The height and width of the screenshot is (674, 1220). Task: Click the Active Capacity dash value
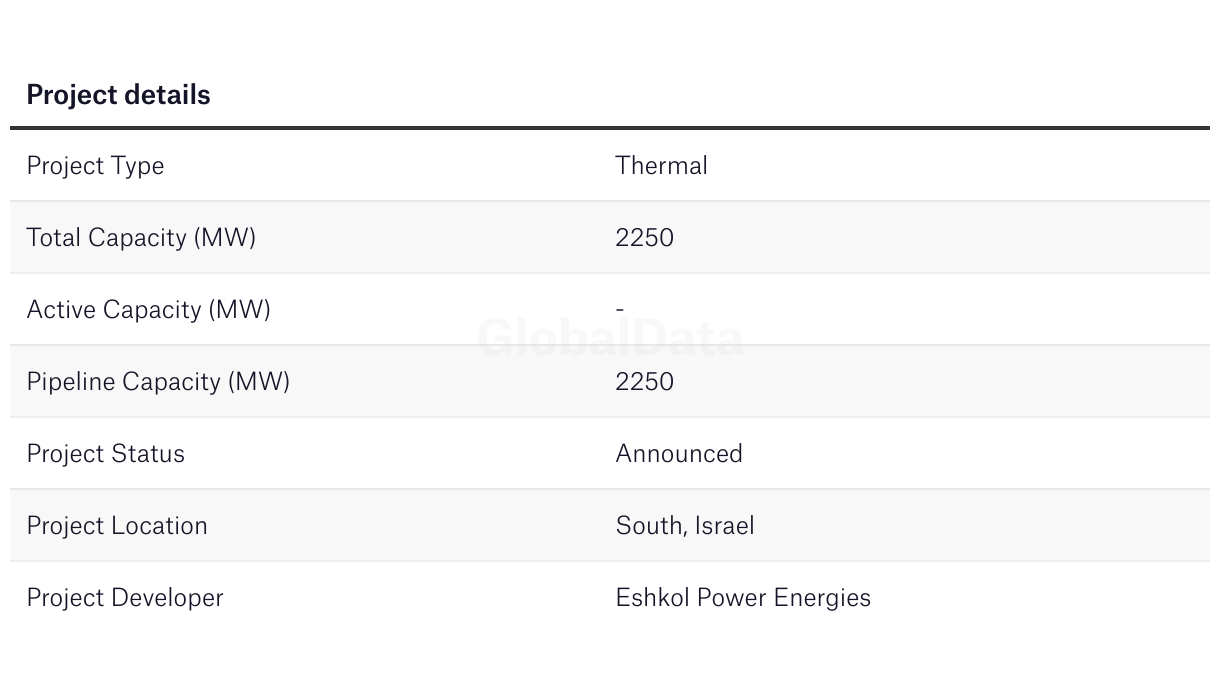point(620,310)
